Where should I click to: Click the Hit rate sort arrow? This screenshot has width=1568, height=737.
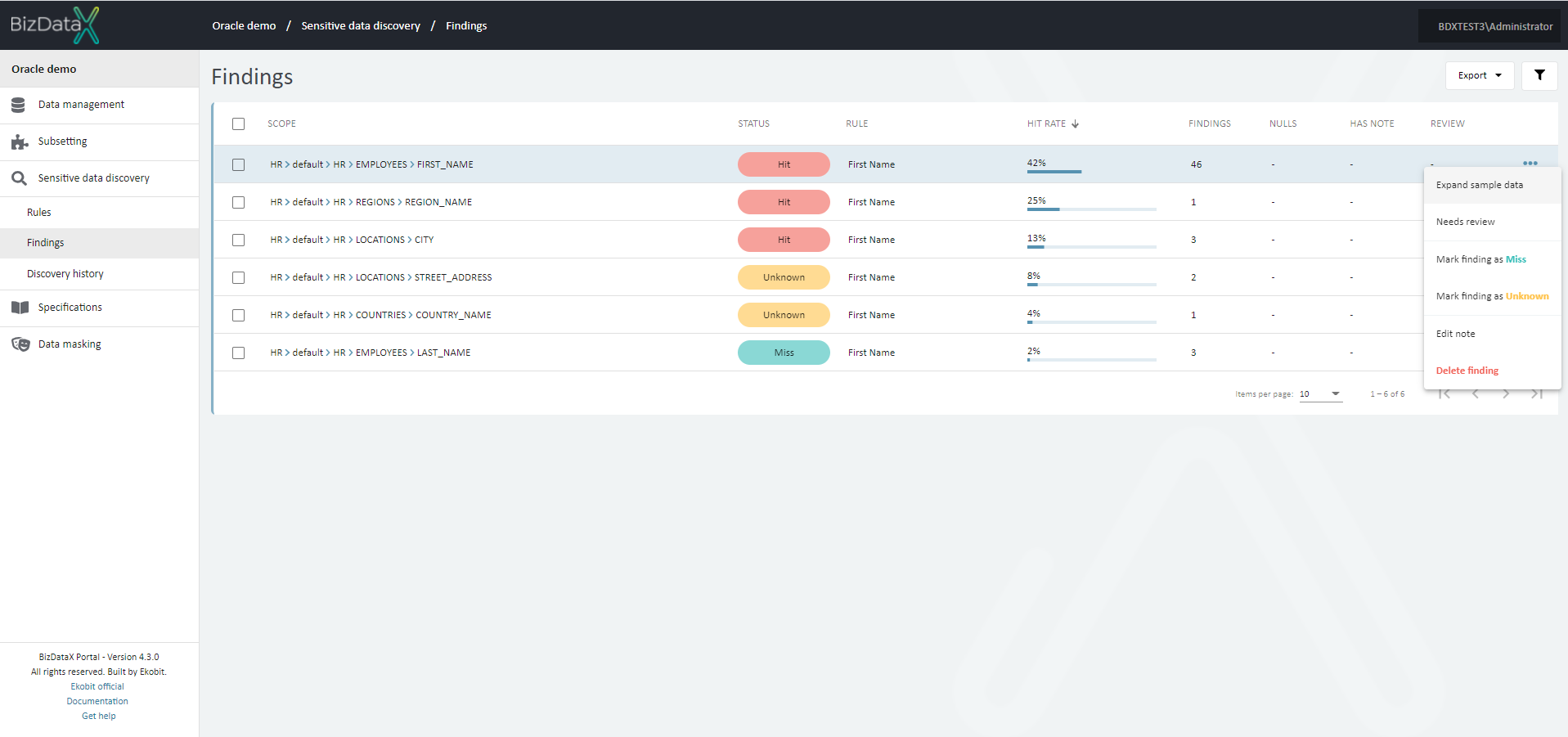pos(1075,124)
